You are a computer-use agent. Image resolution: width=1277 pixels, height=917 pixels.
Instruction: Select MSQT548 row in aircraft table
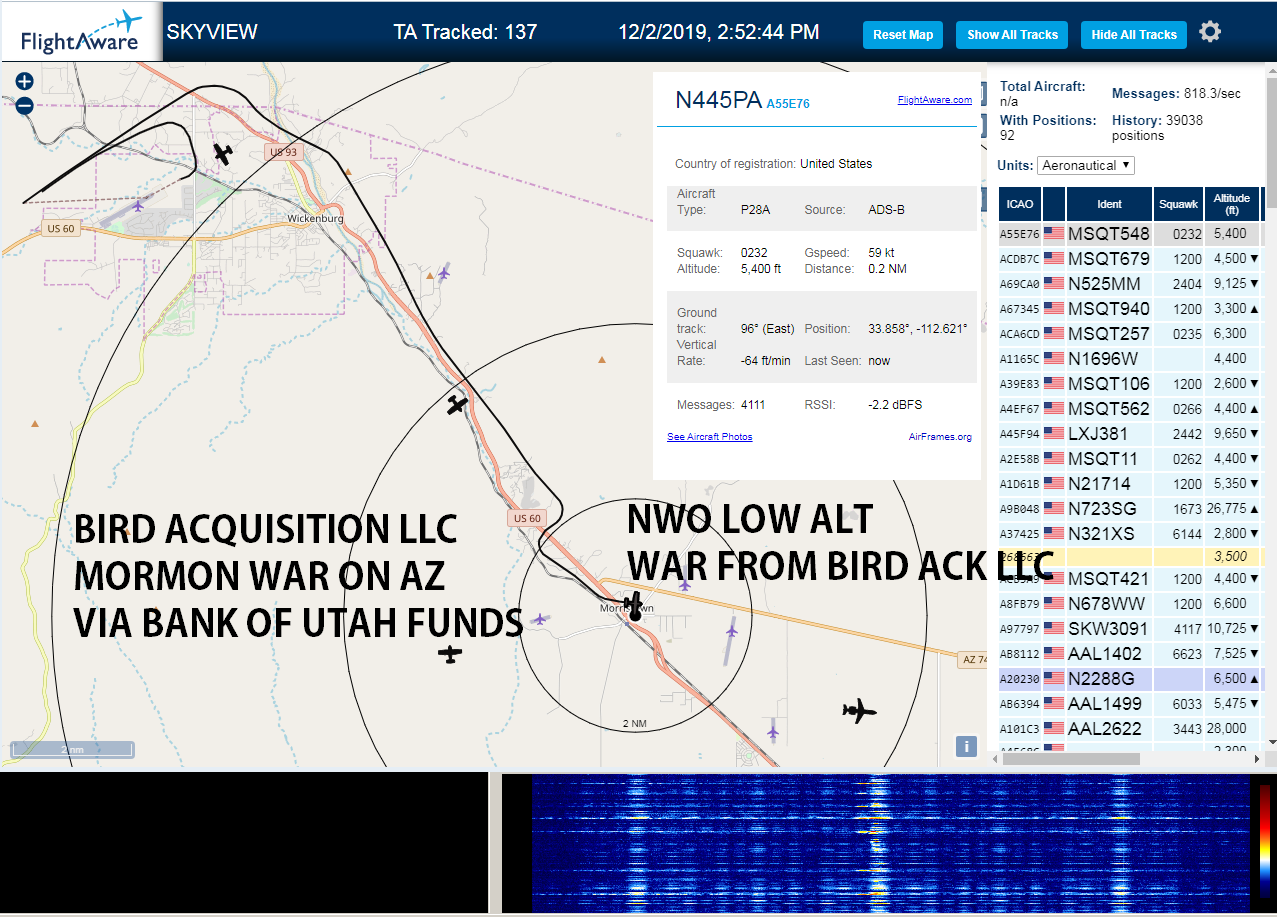[1130, 234]
